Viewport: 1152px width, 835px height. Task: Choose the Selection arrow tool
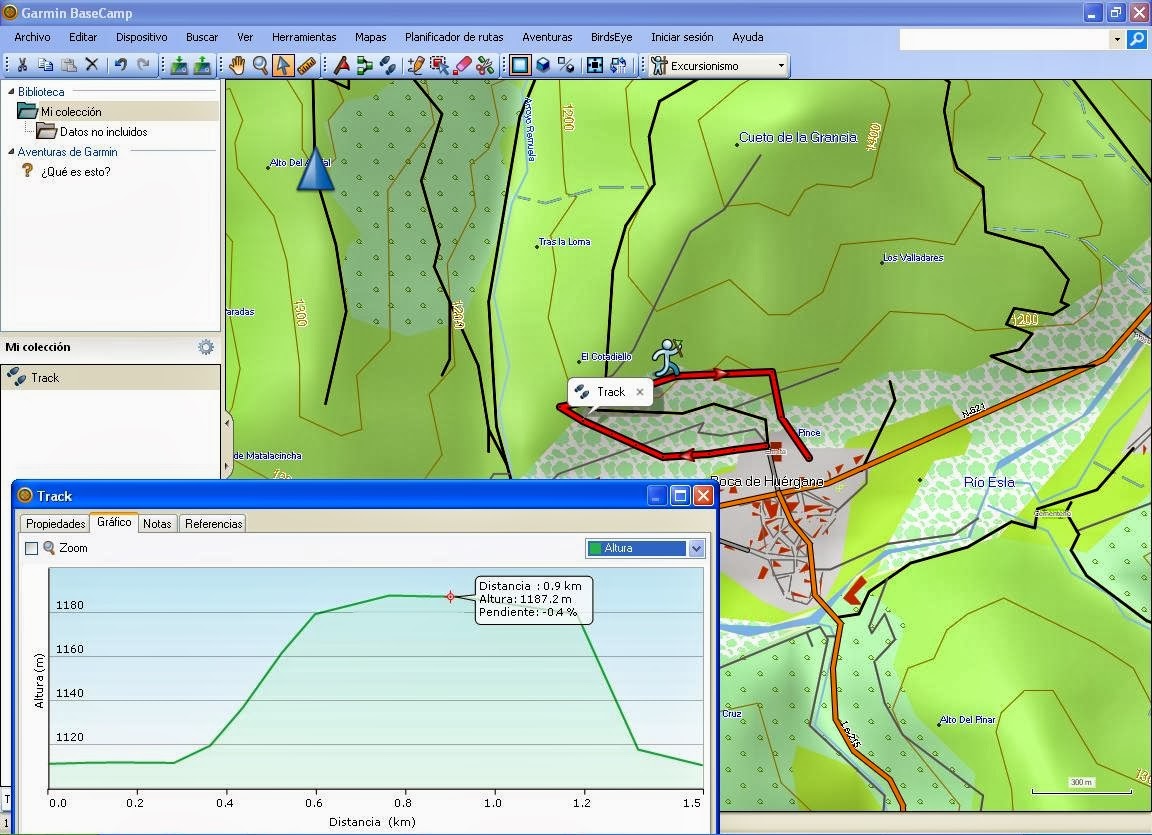284,64
